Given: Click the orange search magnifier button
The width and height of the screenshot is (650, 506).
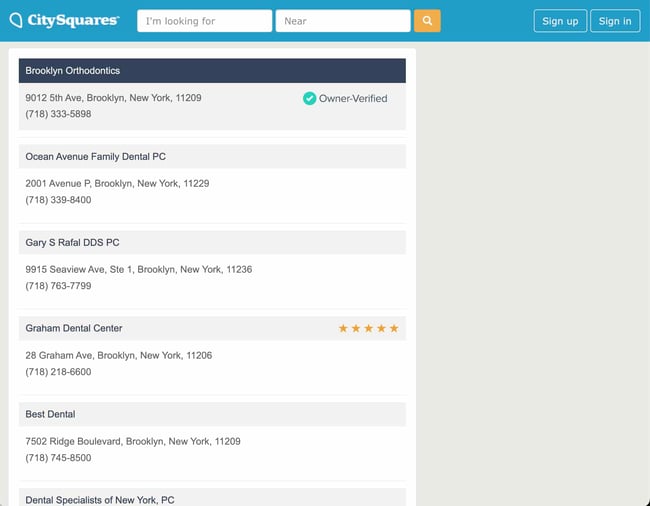Looking at the screenshot, I should tap(427, 21).
